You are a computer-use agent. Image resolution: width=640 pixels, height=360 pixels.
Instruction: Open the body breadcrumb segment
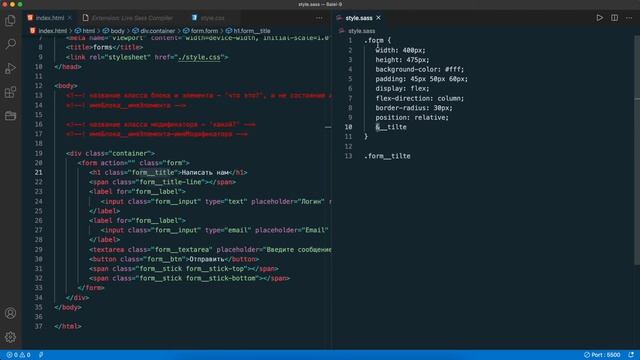117,31
